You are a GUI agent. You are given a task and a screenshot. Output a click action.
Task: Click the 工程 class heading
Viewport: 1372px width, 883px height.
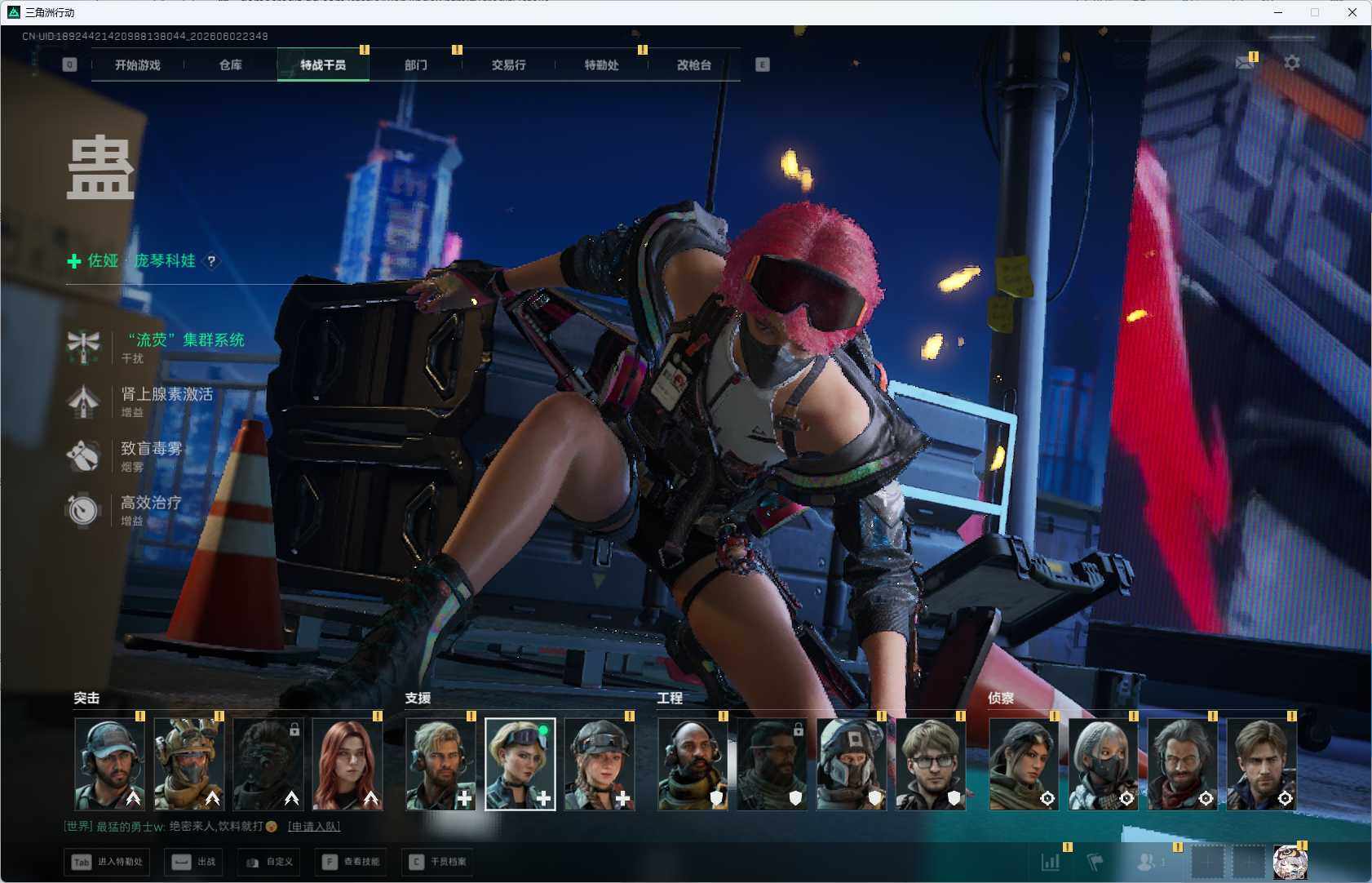[670, 699]
